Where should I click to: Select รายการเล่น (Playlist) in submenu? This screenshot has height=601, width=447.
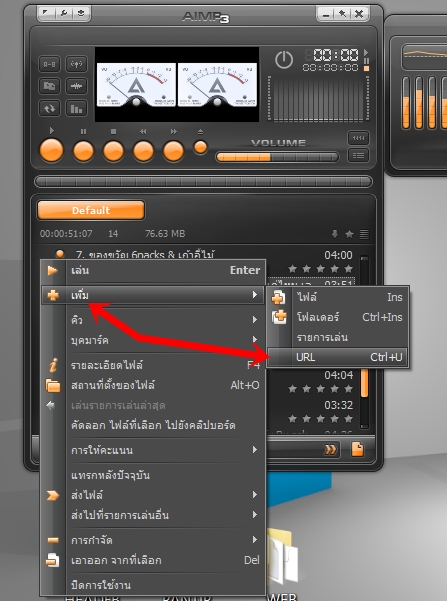point(338,337)
